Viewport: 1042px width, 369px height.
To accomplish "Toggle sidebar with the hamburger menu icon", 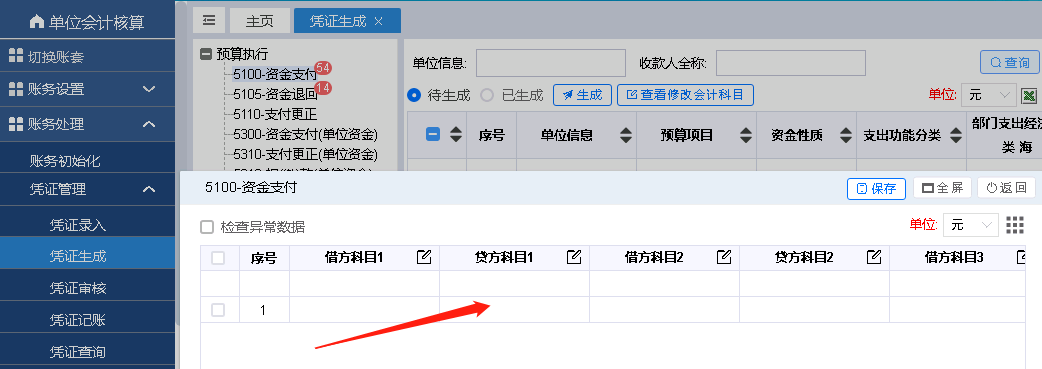I will (209, 21).
